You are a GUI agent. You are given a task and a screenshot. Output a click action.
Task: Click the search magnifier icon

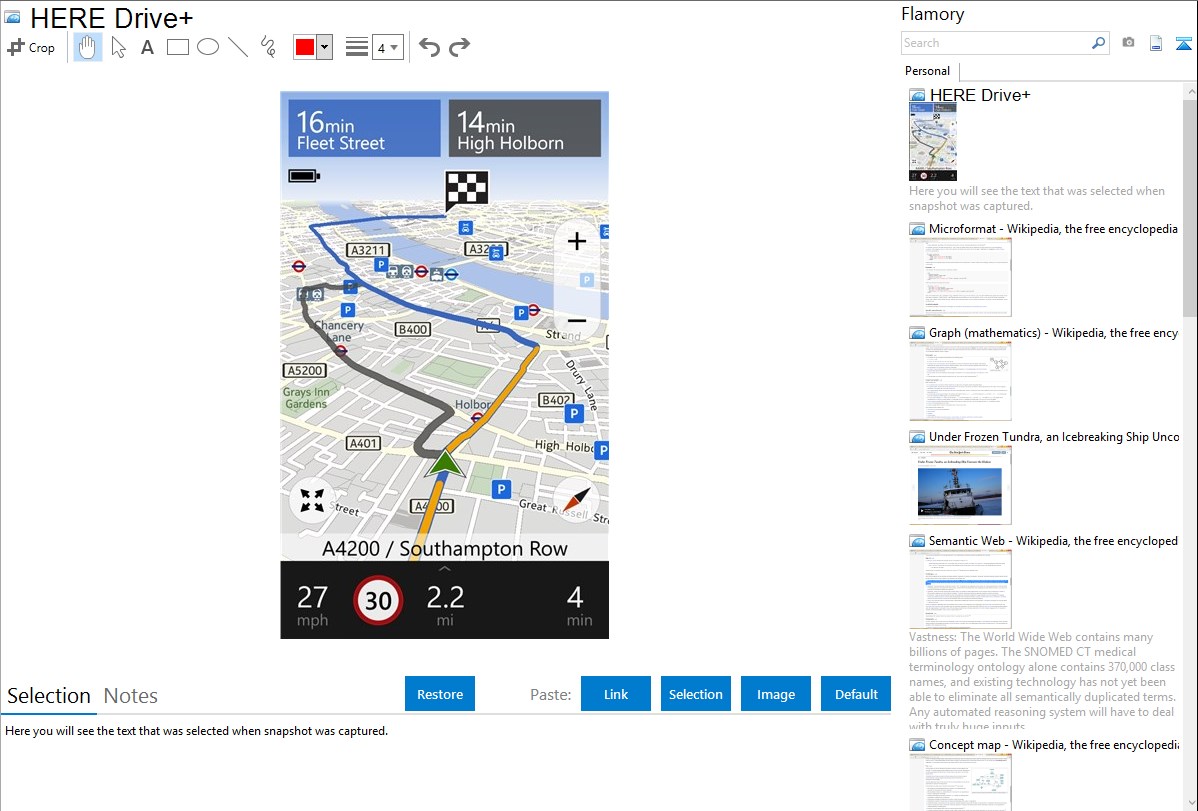coord(1098,43)
